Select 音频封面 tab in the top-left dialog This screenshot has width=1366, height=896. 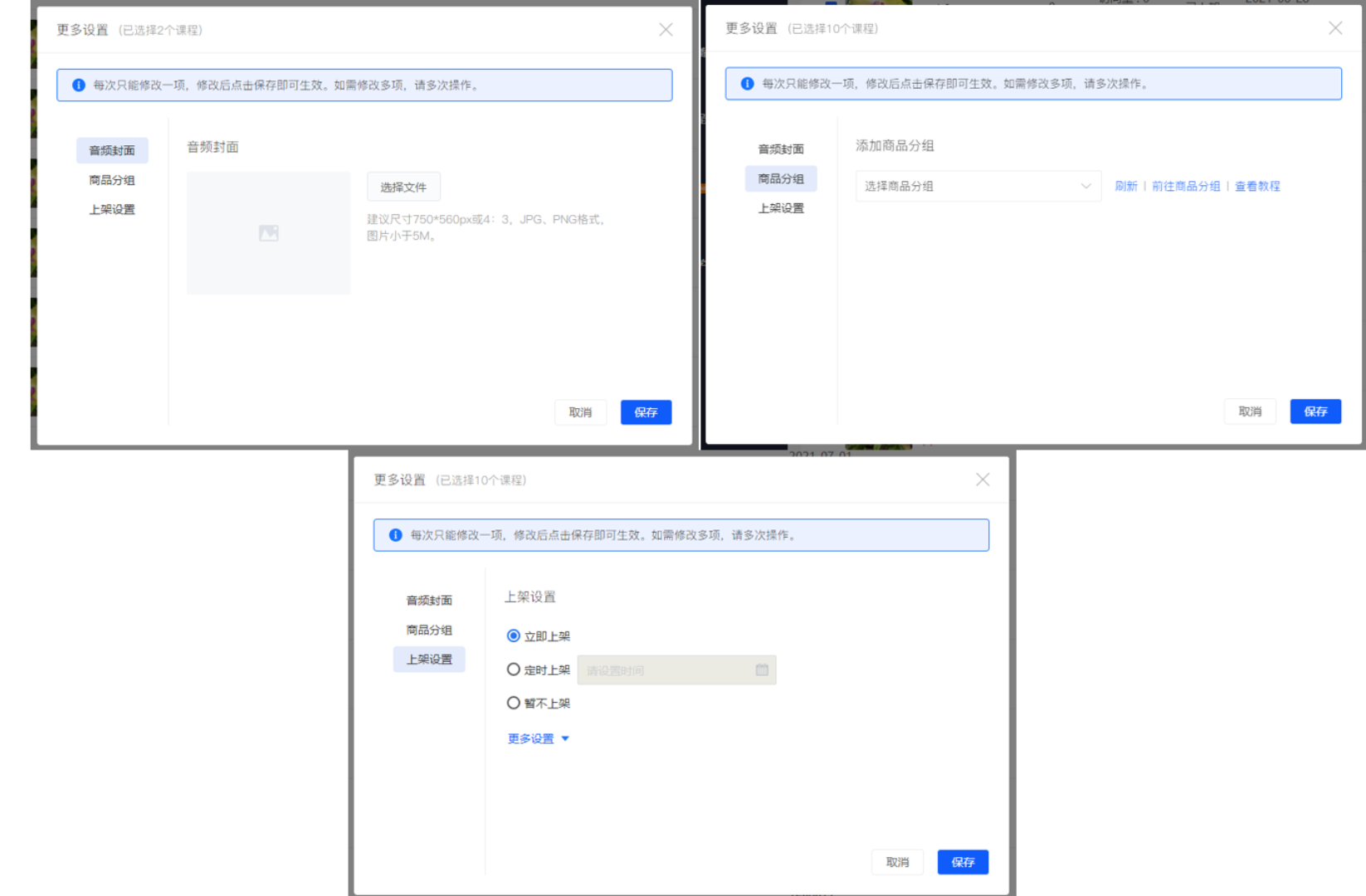[112, 150]
